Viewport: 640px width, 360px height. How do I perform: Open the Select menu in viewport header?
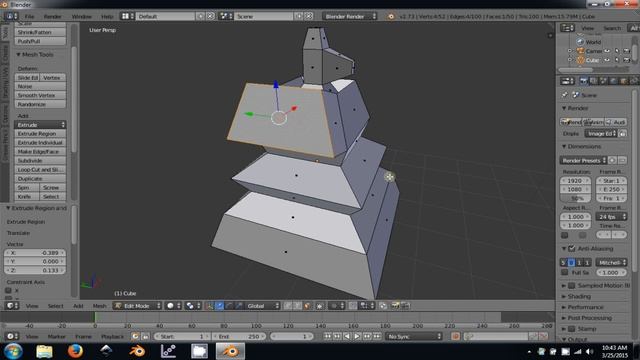[x=56, y=306]
